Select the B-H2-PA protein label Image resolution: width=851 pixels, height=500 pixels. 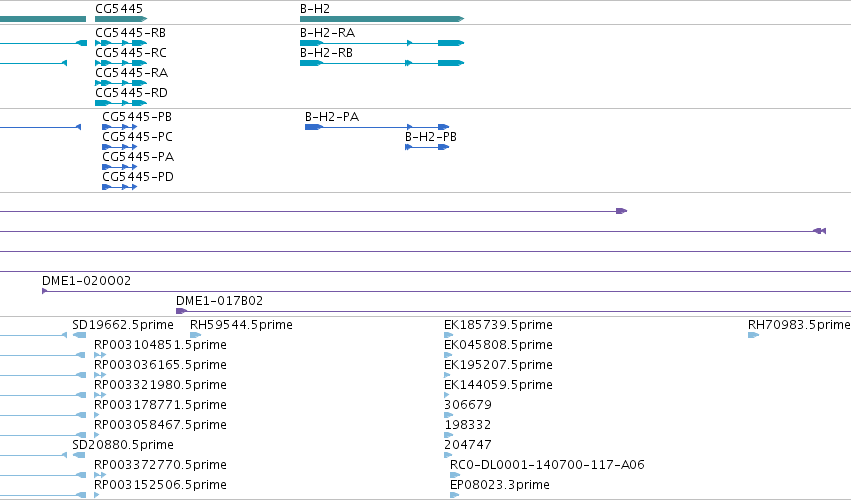point(332,117)
